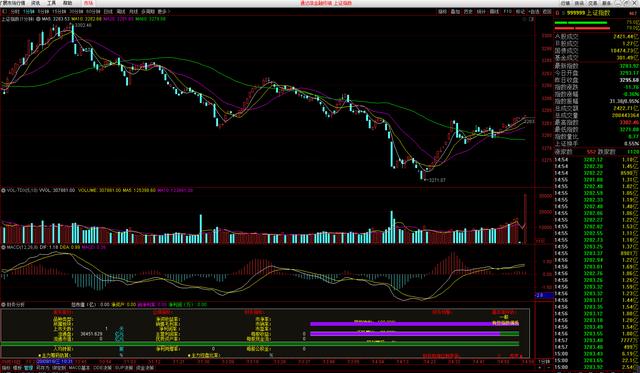This screenshot has height=373, width=640.
Task: Select the 1分钟 period tab
Action: tap(29, 12)
